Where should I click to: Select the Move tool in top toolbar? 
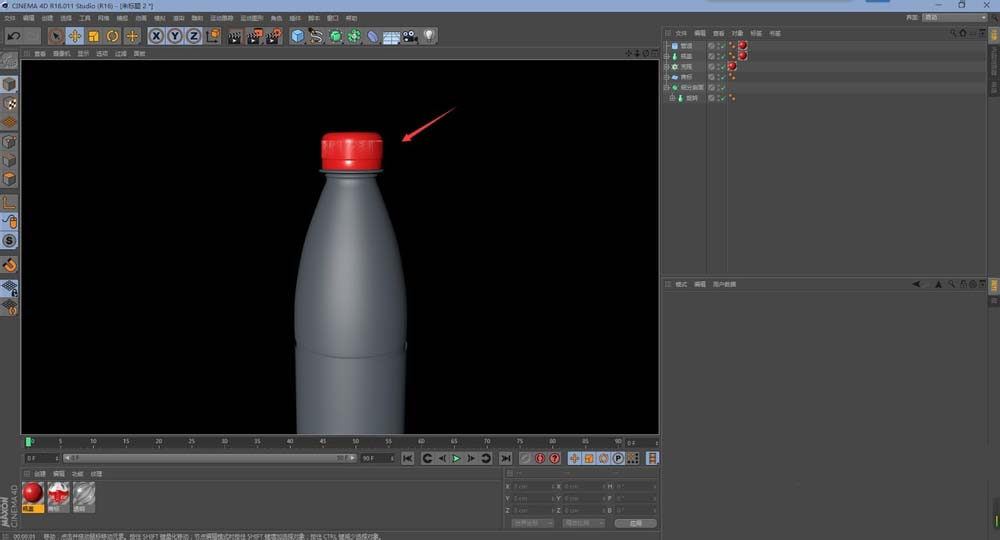click(74, 36)
